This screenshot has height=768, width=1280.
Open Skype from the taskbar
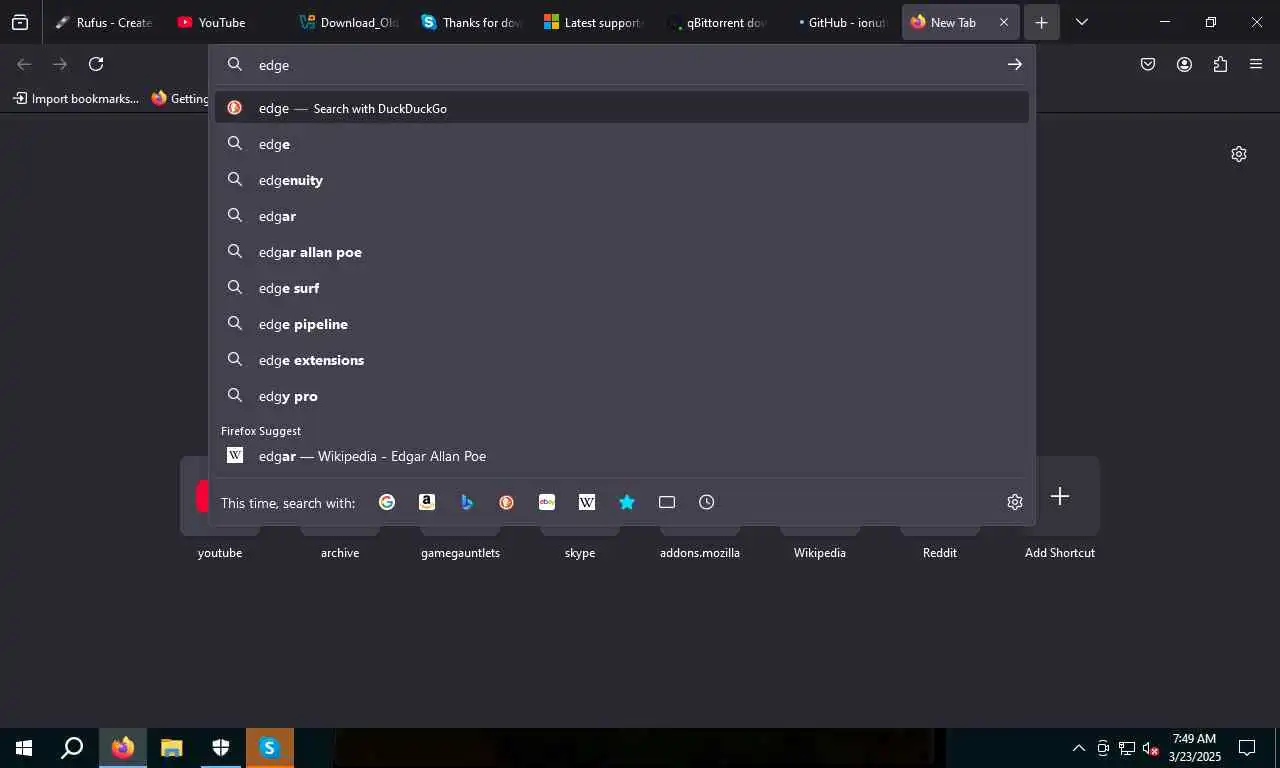tap(270, 748)
